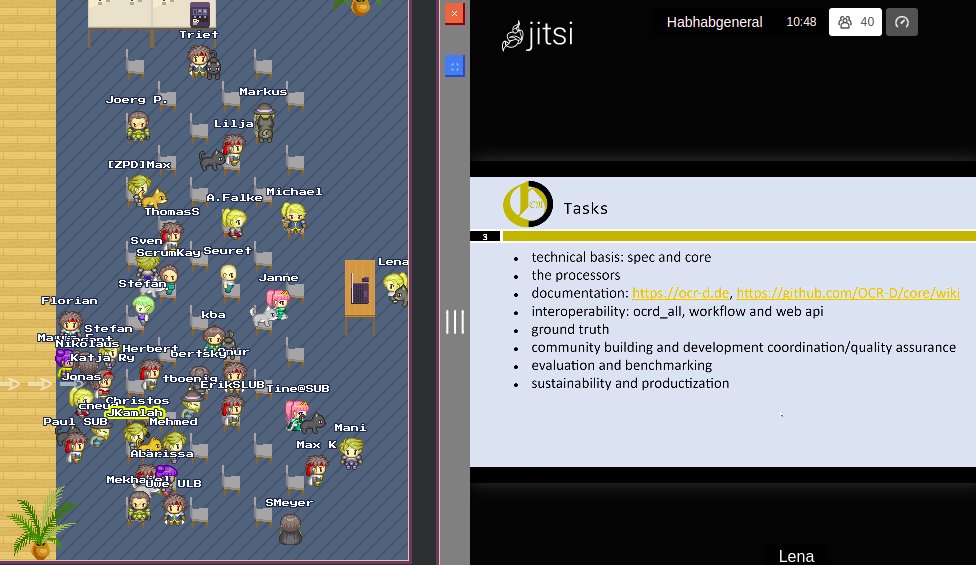Click the highlighted JKamlah name label
Image resolution: width=976 pixels, height=565 pixels.
click(x=136, y=412)
